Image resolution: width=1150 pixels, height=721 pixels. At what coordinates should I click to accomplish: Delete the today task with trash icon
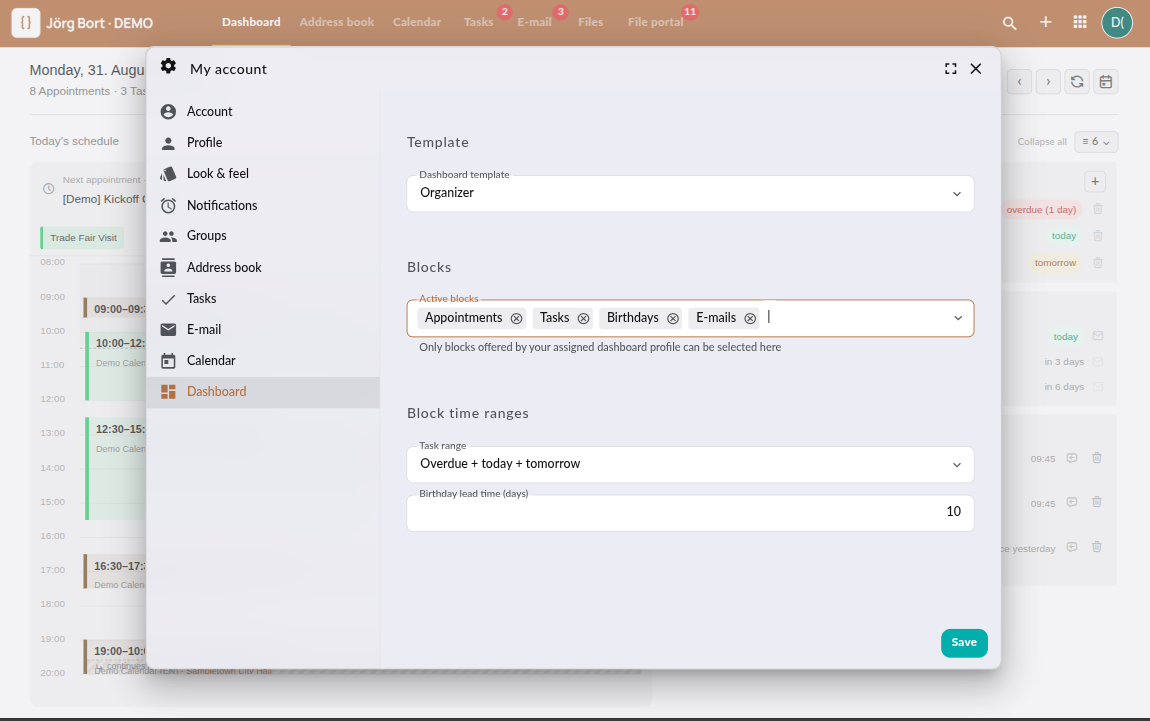pos(1098,235)
